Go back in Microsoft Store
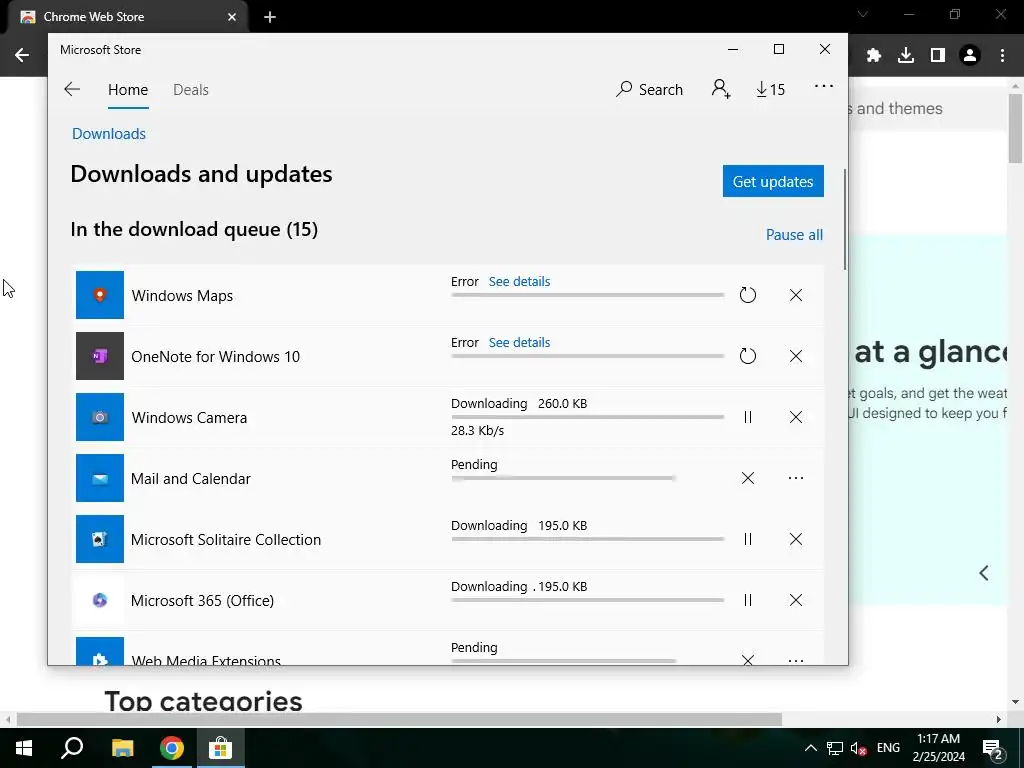 pyautogui.click(x=72, y=89)
